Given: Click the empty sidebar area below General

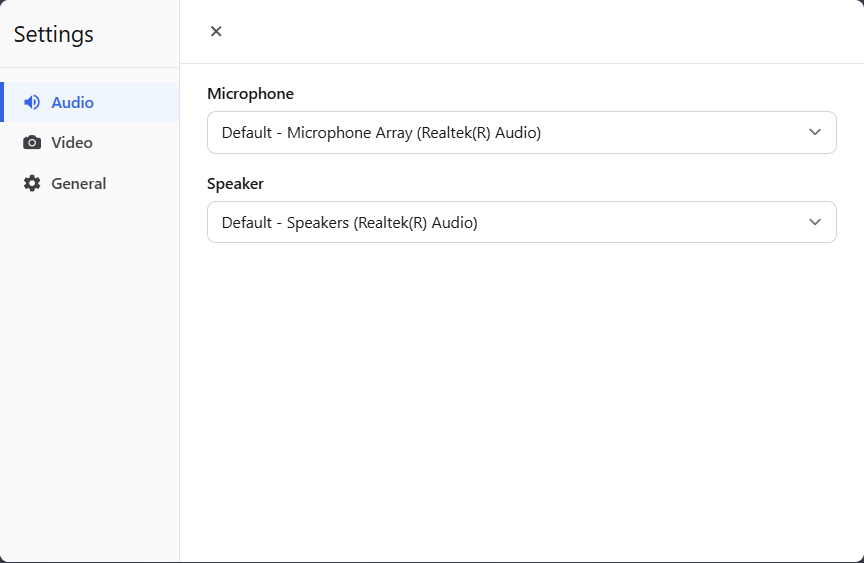Looking at the screenshot, I should [90, 380].
